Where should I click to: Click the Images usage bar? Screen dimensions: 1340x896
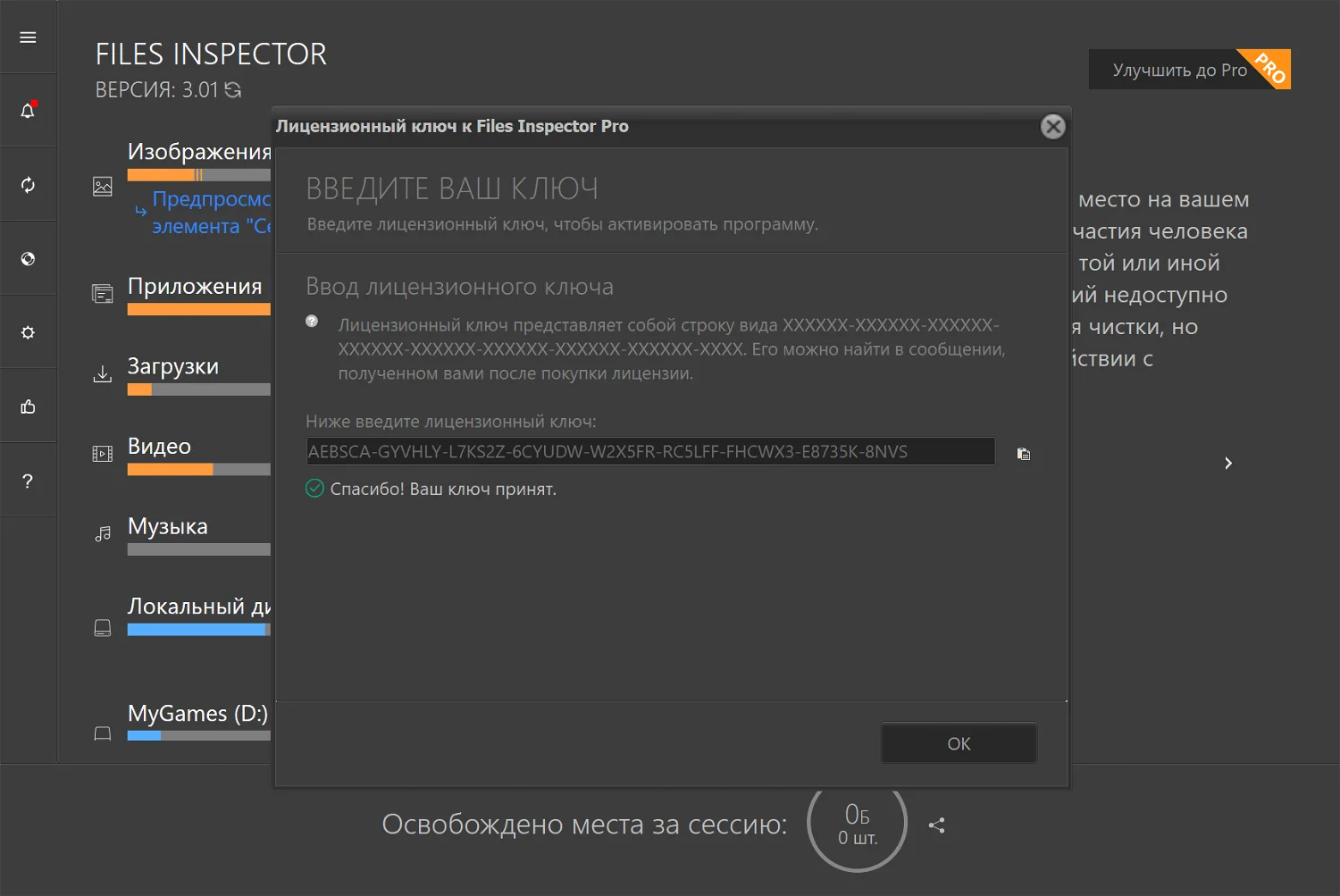coord(199,175)
